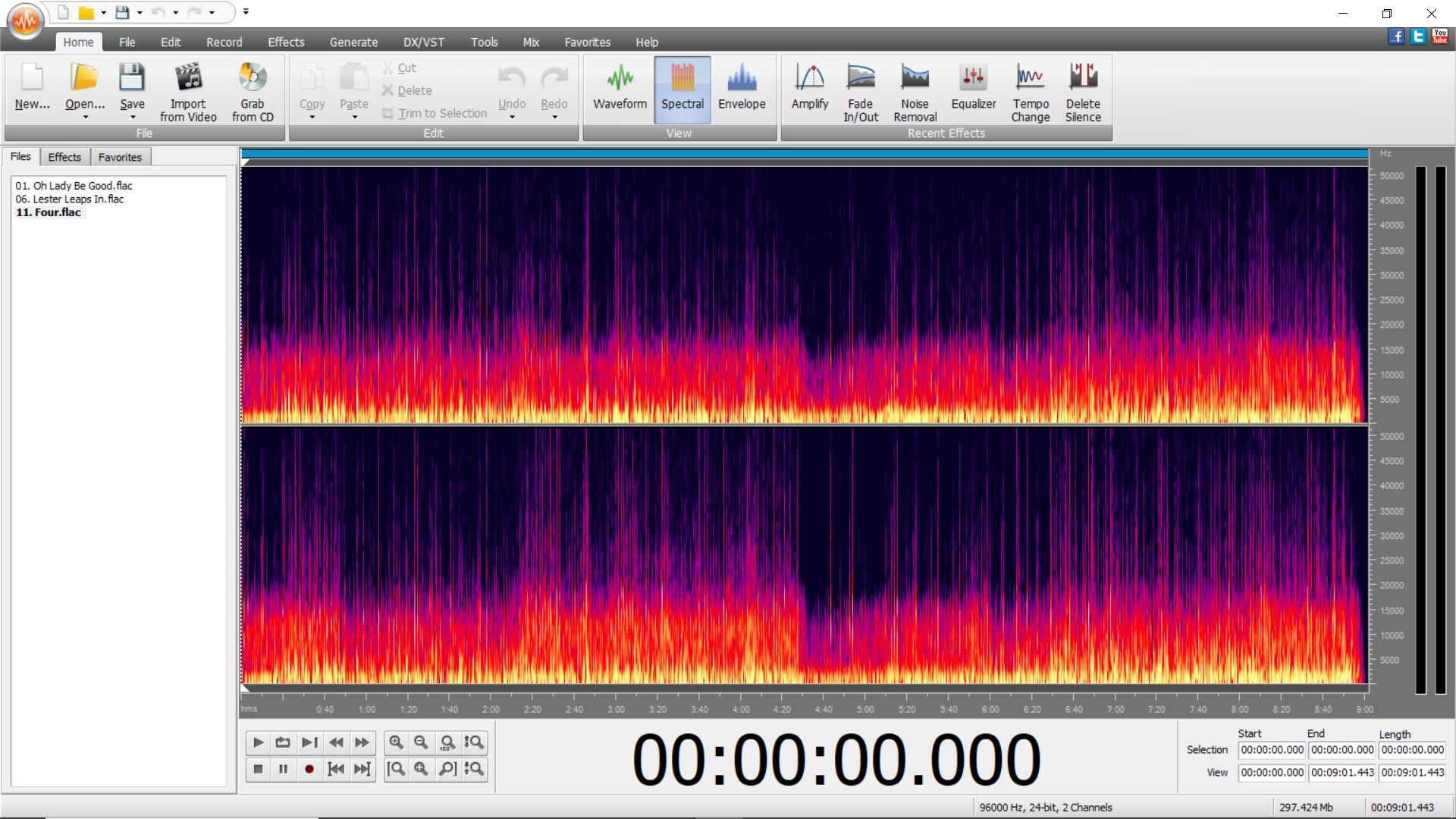The image size is (1456, 819).
Task: Switch to Favorites side panel tab
Action: pos(120,157)
